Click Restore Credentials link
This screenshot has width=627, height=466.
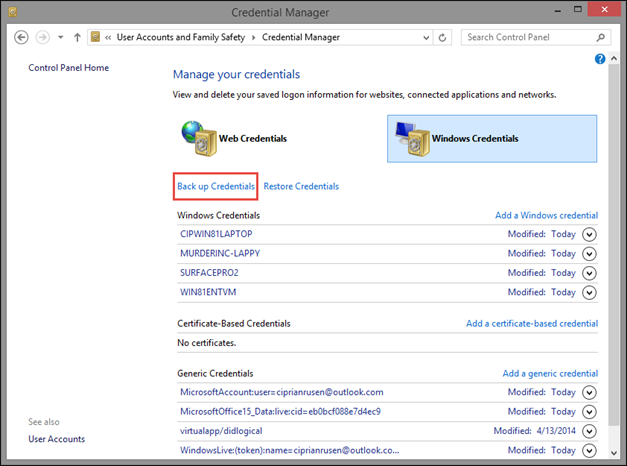(301, 186)
